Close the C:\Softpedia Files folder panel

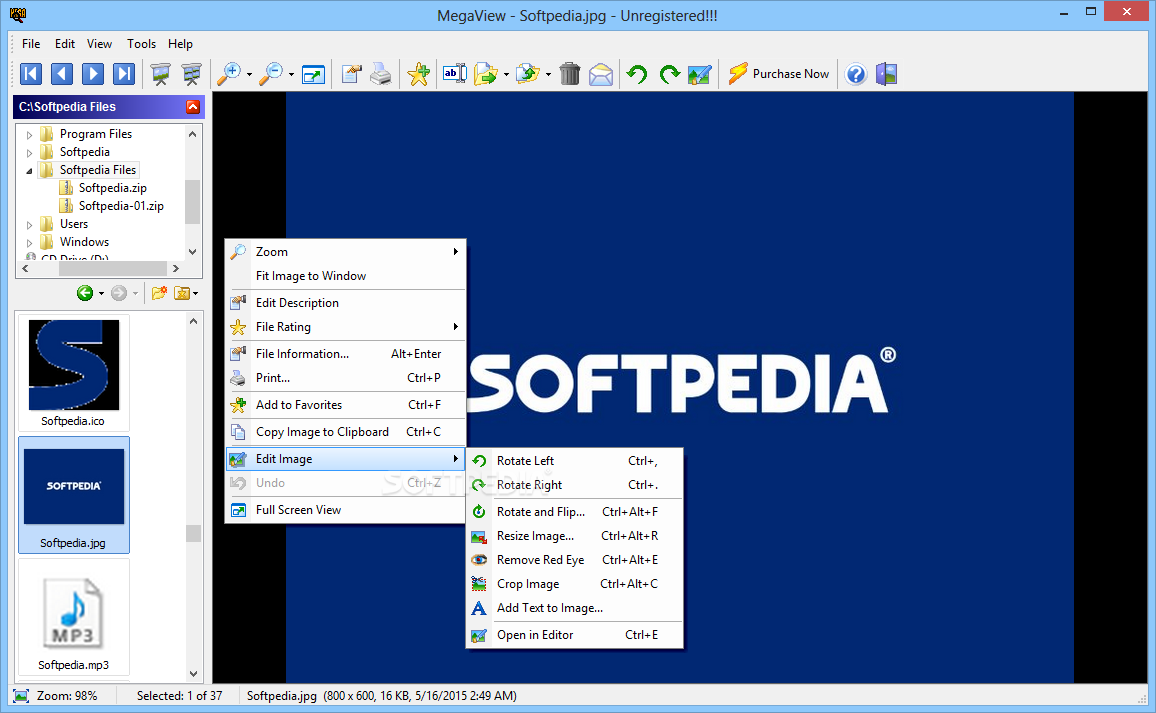(x=193, y=107)
